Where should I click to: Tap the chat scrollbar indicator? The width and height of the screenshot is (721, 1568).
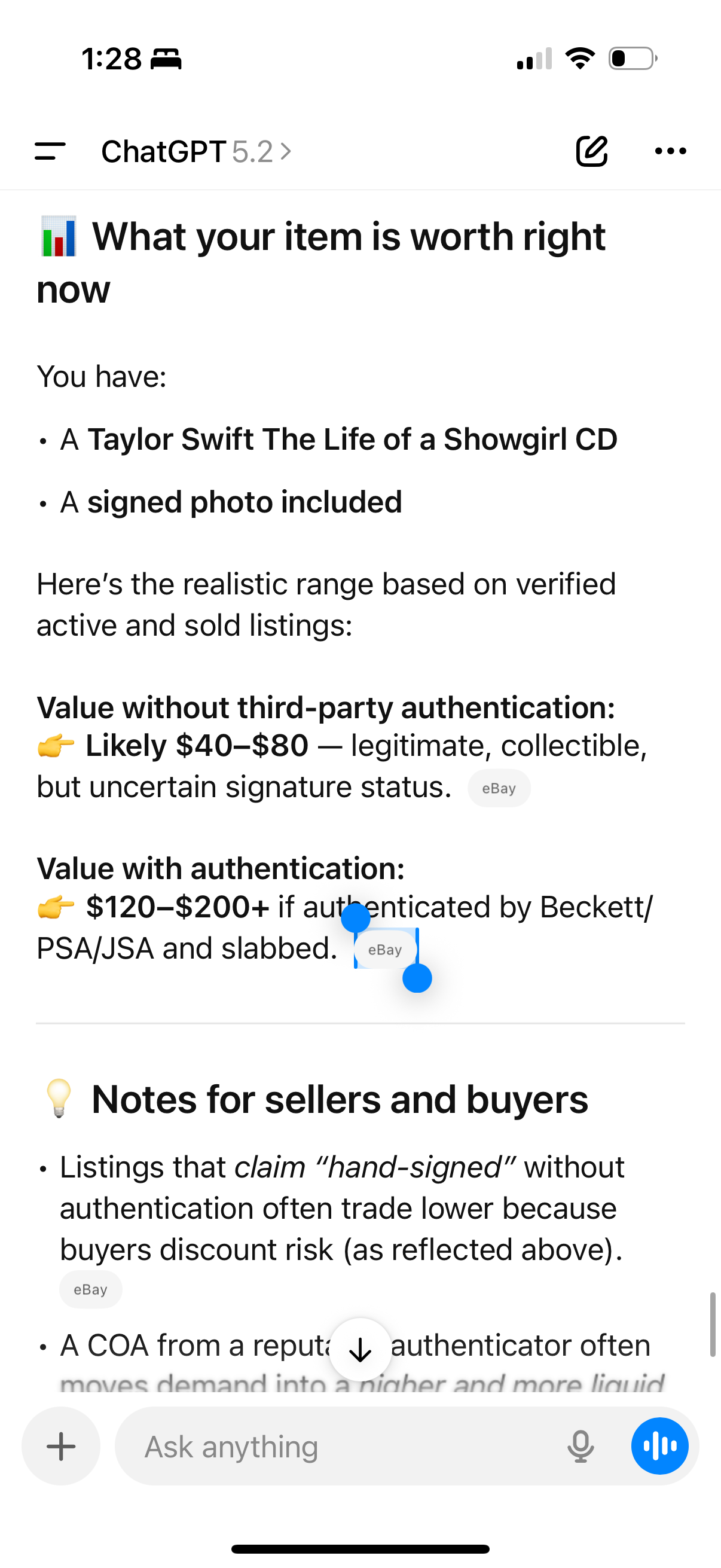[712, 1325]
